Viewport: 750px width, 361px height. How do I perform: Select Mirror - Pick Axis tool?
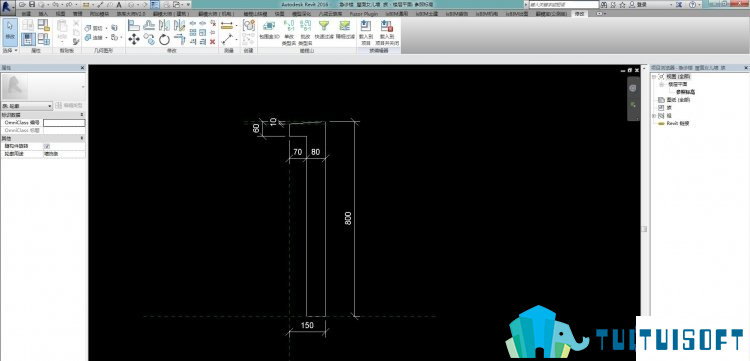pos(165,25)
